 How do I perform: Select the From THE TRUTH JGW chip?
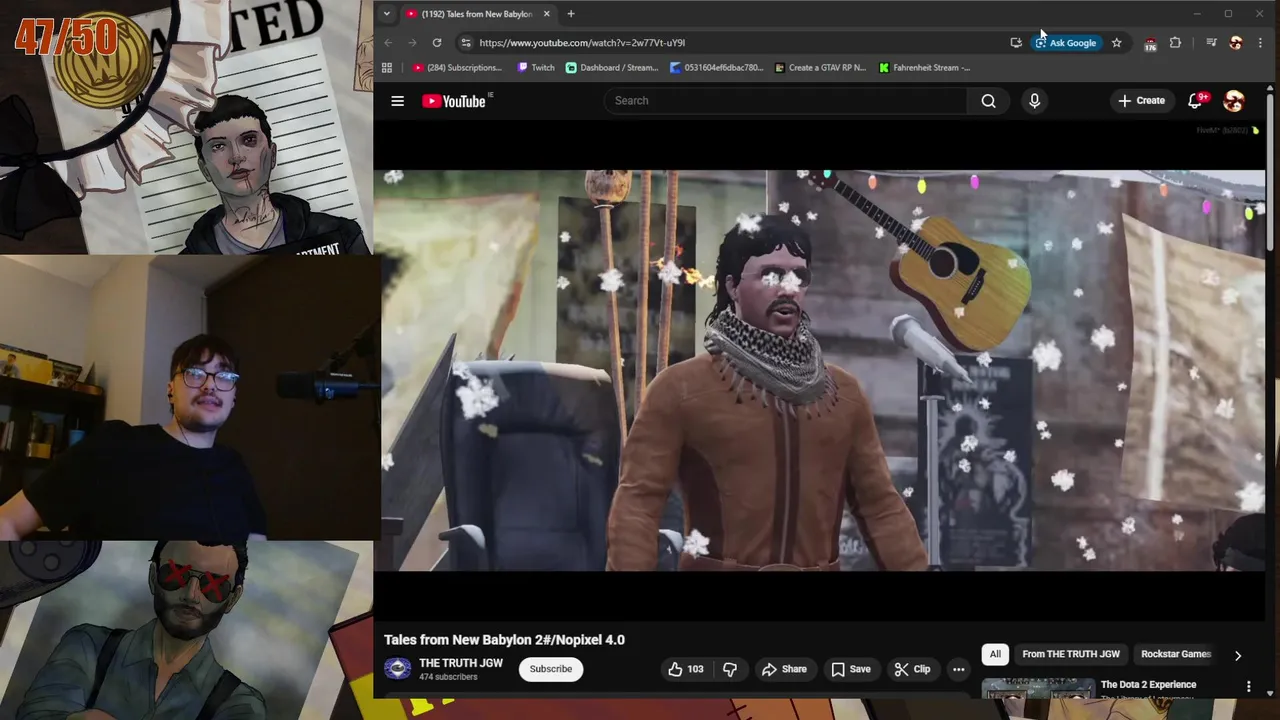click(x=1070, y=654)
